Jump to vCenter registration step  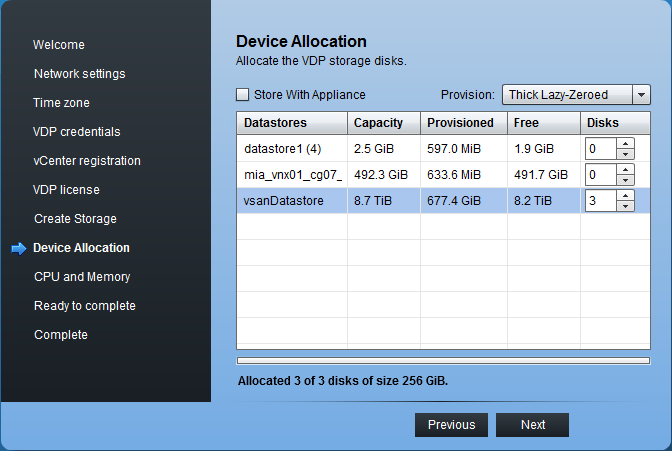87,161
